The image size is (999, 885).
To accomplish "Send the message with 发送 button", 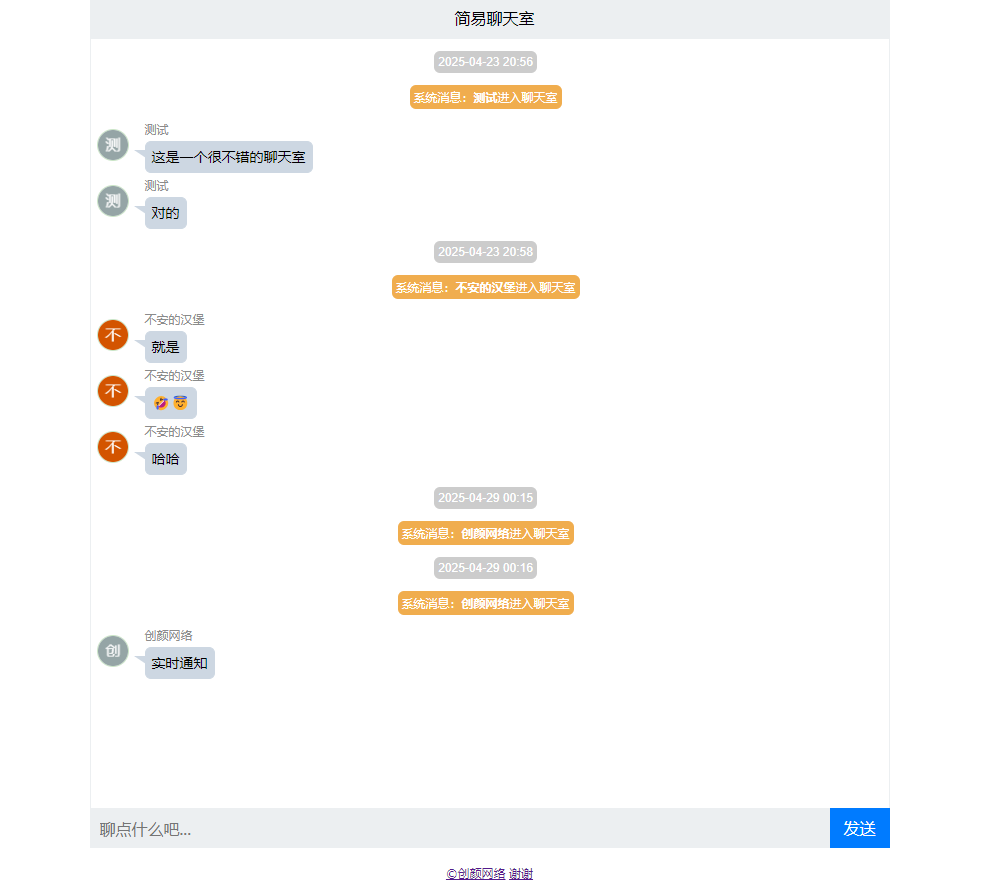I will tap(859, 828).
